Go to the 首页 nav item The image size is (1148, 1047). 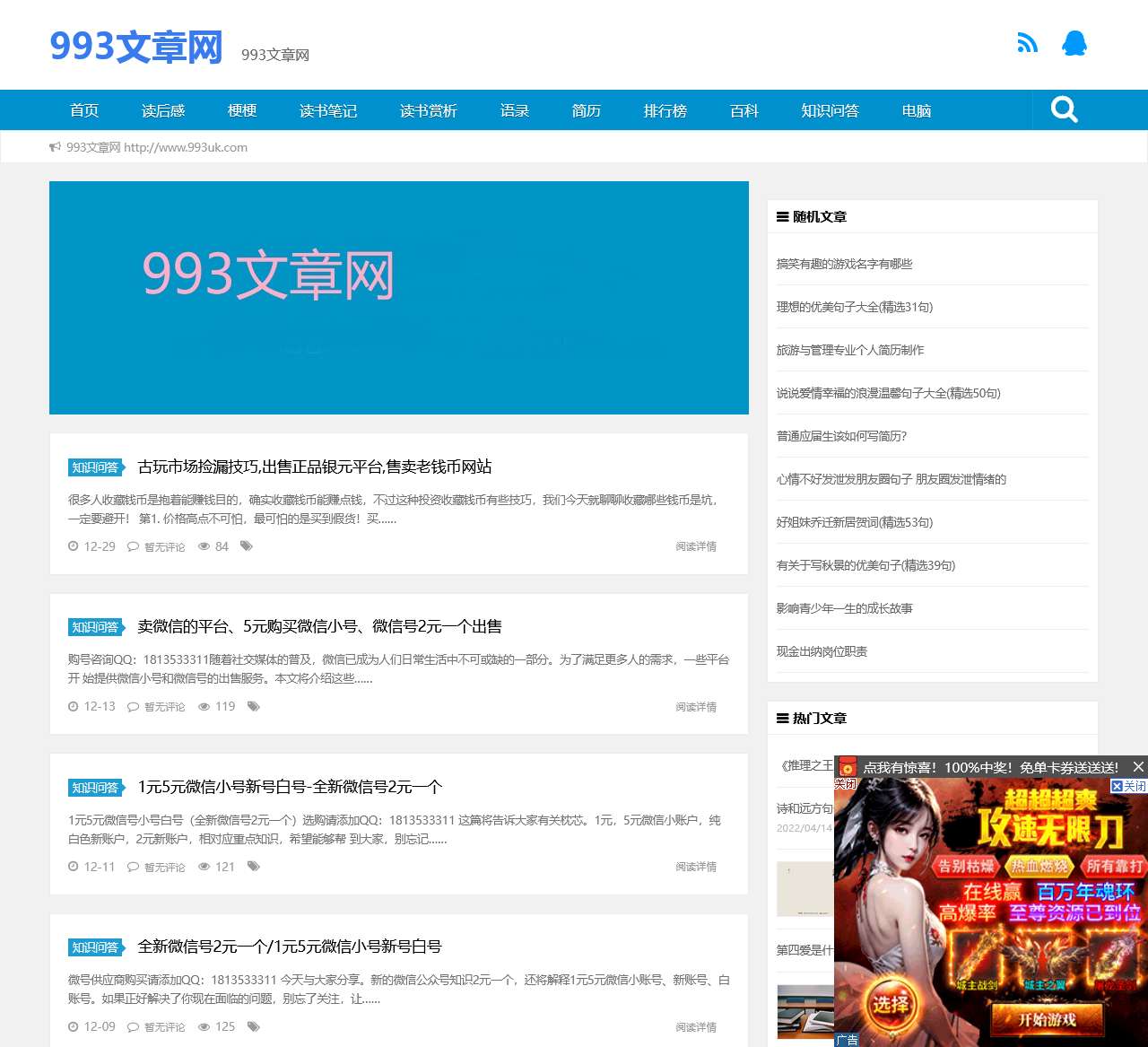coord(84,110)
